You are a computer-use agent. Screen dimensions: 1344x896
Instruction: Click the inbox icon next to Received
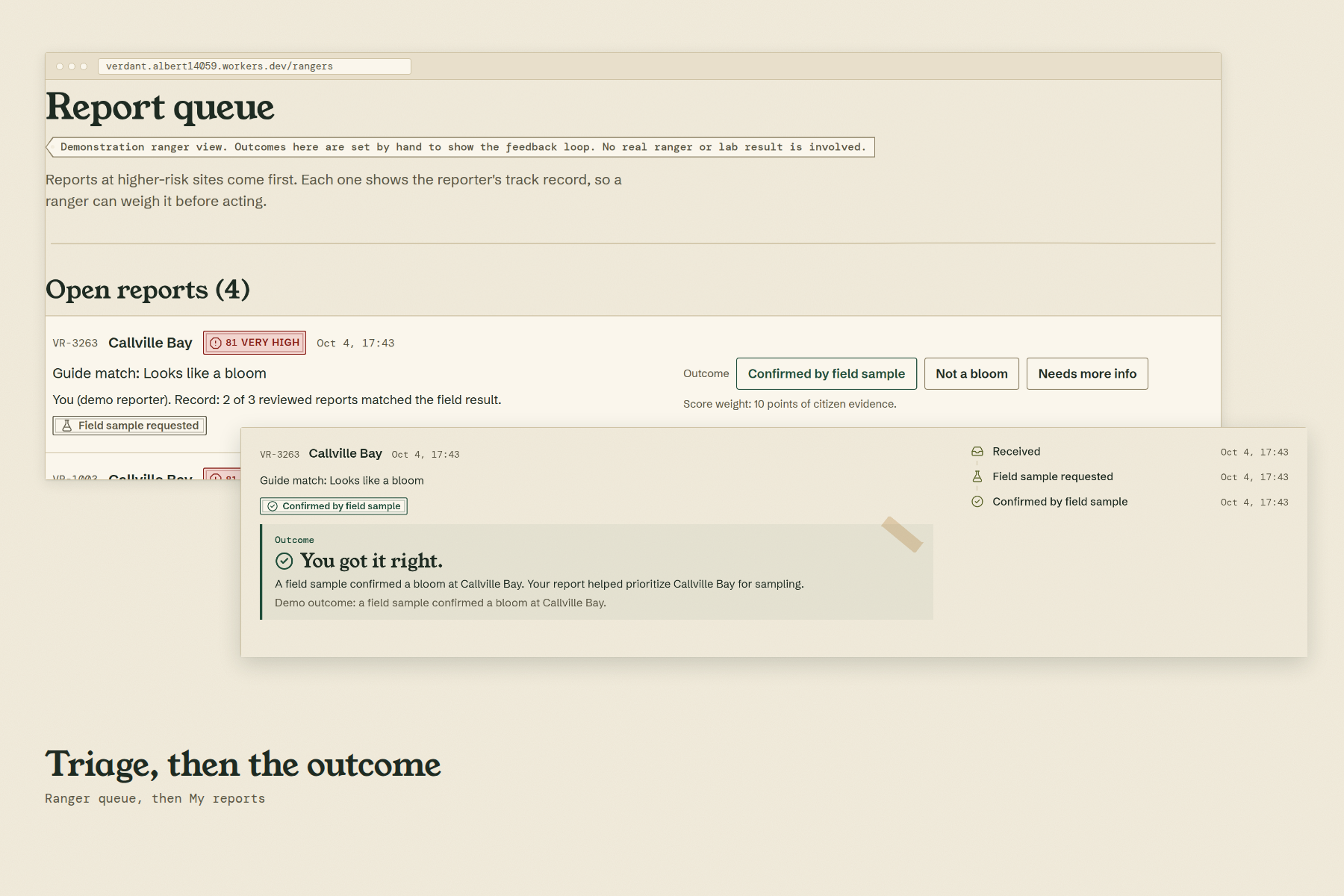[977, 452]
